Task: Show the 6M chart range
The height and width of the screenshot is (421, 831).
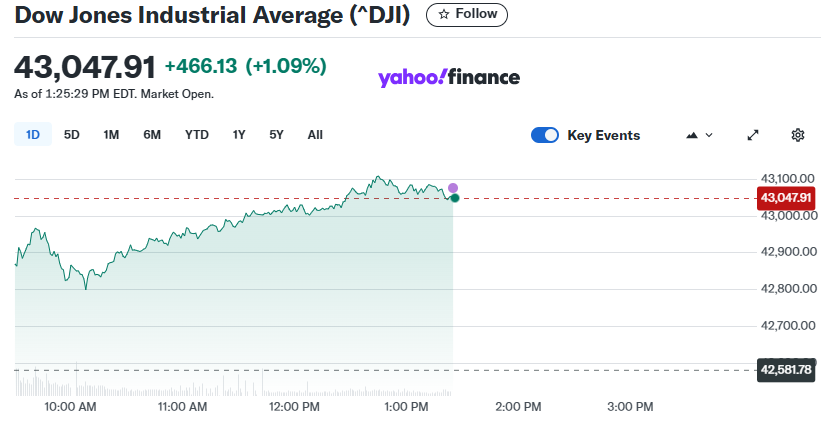Action: [x=152, y=135]
